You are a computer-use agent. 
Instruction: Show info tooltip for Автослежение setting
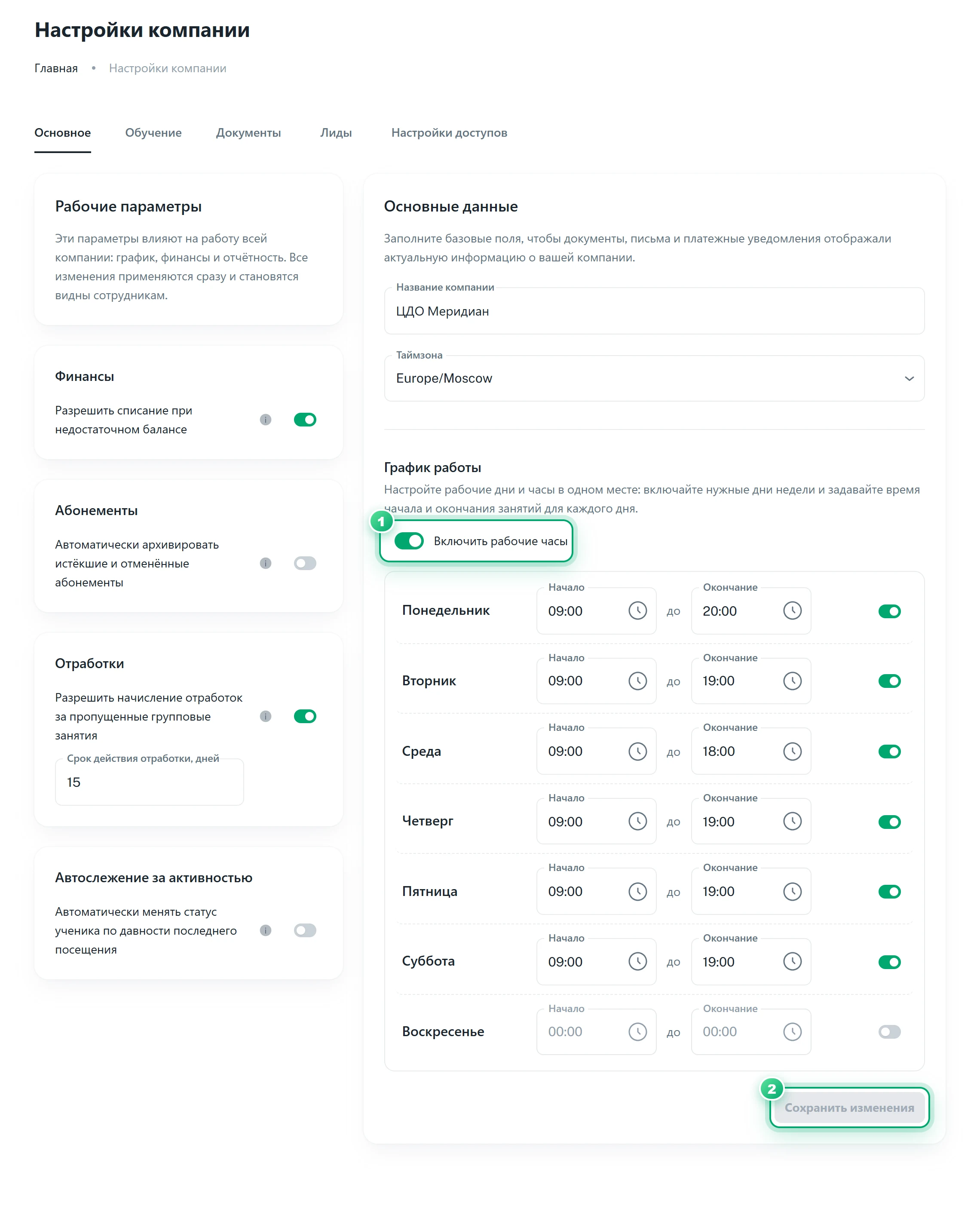pyautogui.click(x=266, y=930)
